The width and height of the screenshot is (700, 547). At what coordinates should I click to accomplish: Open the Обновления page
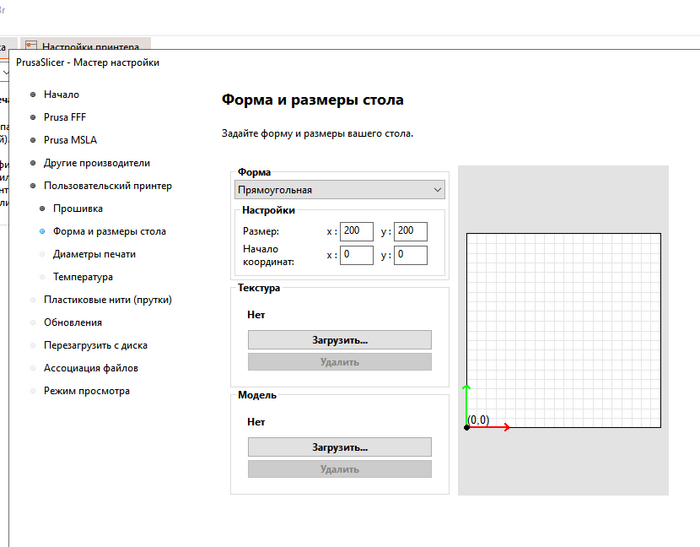(72, 322)
